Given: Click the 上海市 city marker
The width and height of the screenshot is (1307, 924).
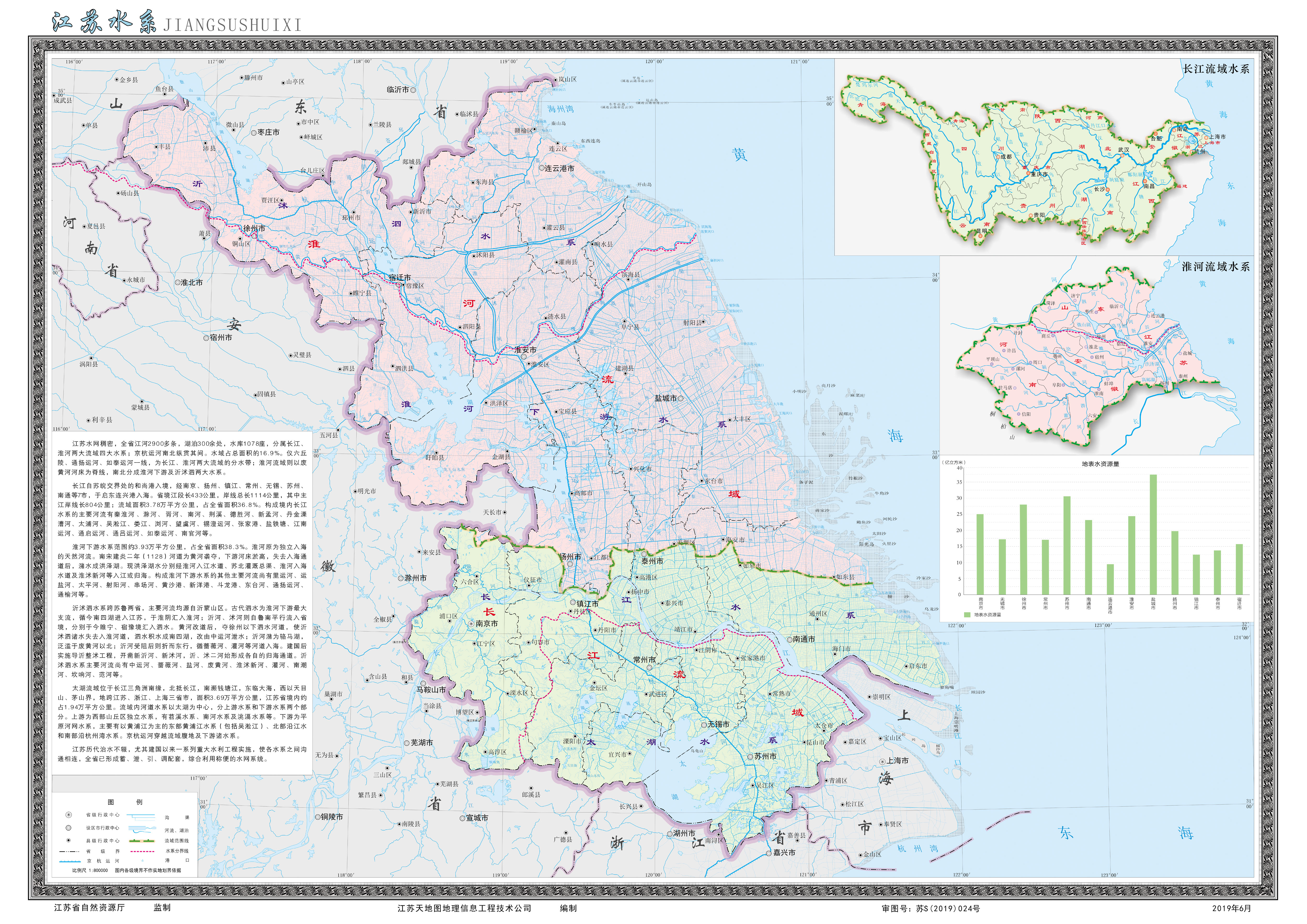Looking at the screenshot, I should pos(882,761).
